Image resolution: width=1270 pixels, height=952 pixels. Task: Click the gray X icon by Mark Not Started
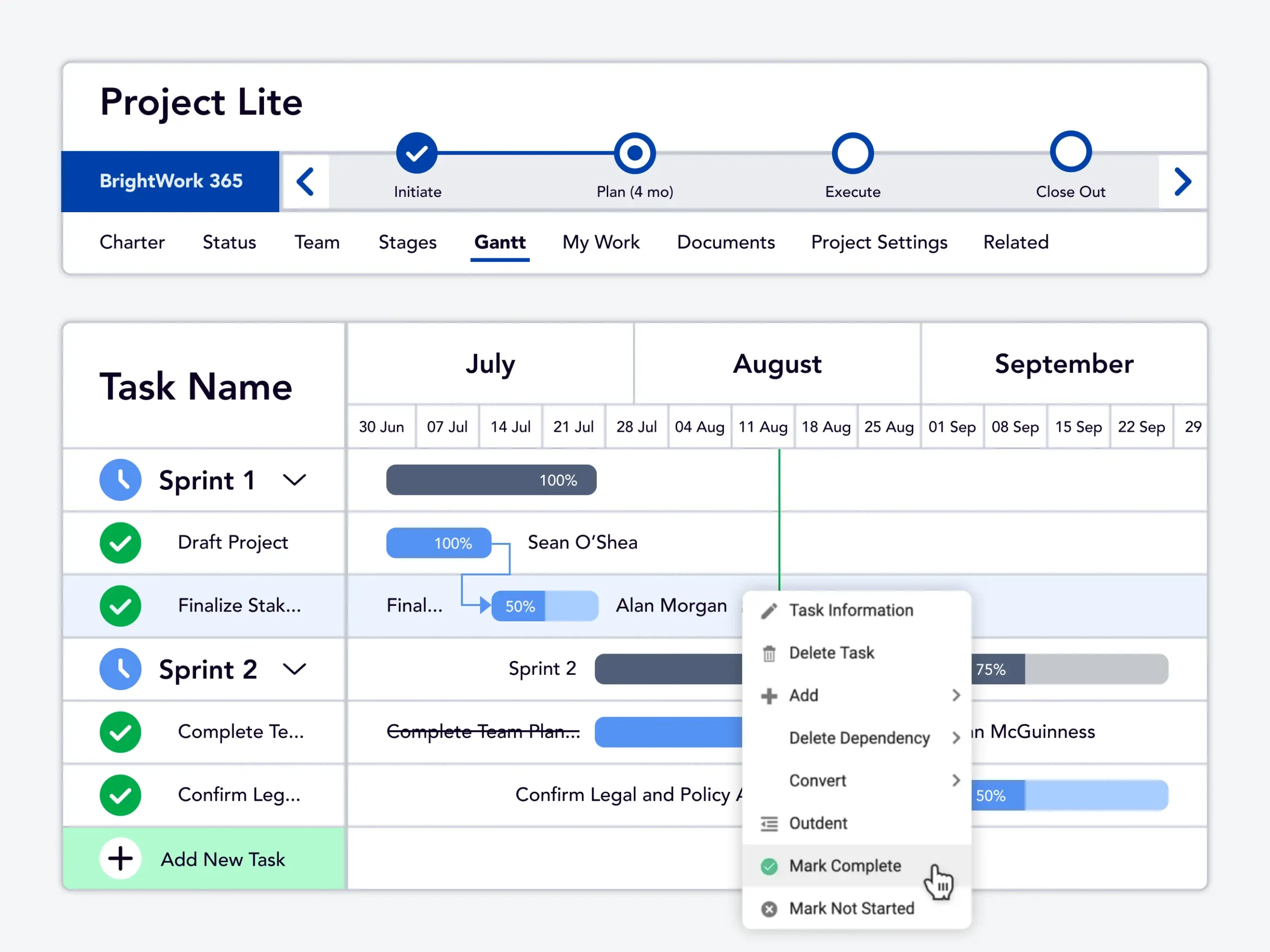[x=769, y=909]
